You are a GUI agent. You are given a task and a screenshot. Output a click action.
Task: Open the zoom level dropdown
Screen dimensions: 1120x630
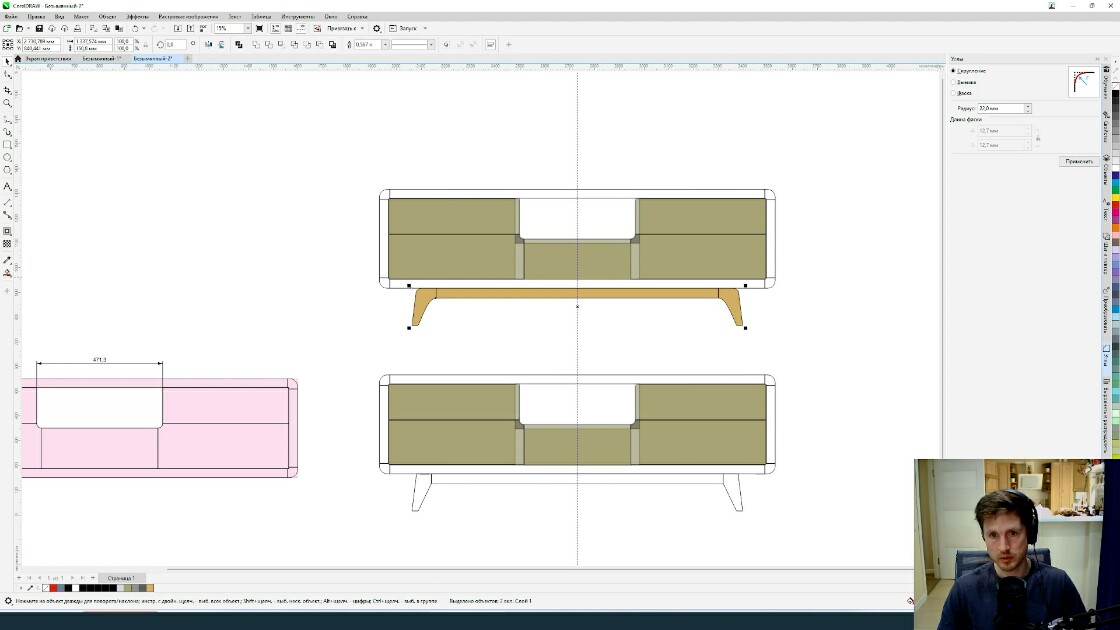click(x=247, y=29)
